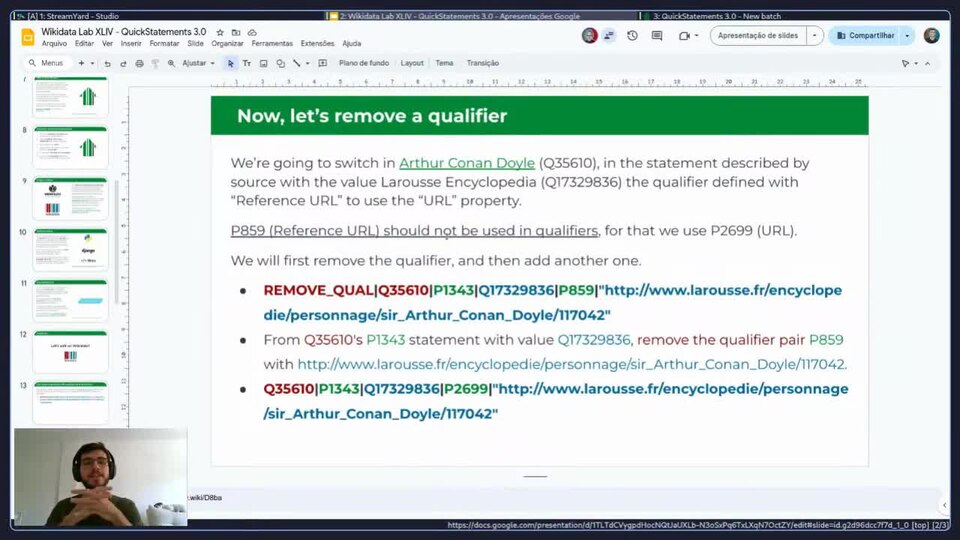The width and height of the screenshot is (960, 540).
Task: Select slide 8 thumbnail
Action: (x=70, y=147)
